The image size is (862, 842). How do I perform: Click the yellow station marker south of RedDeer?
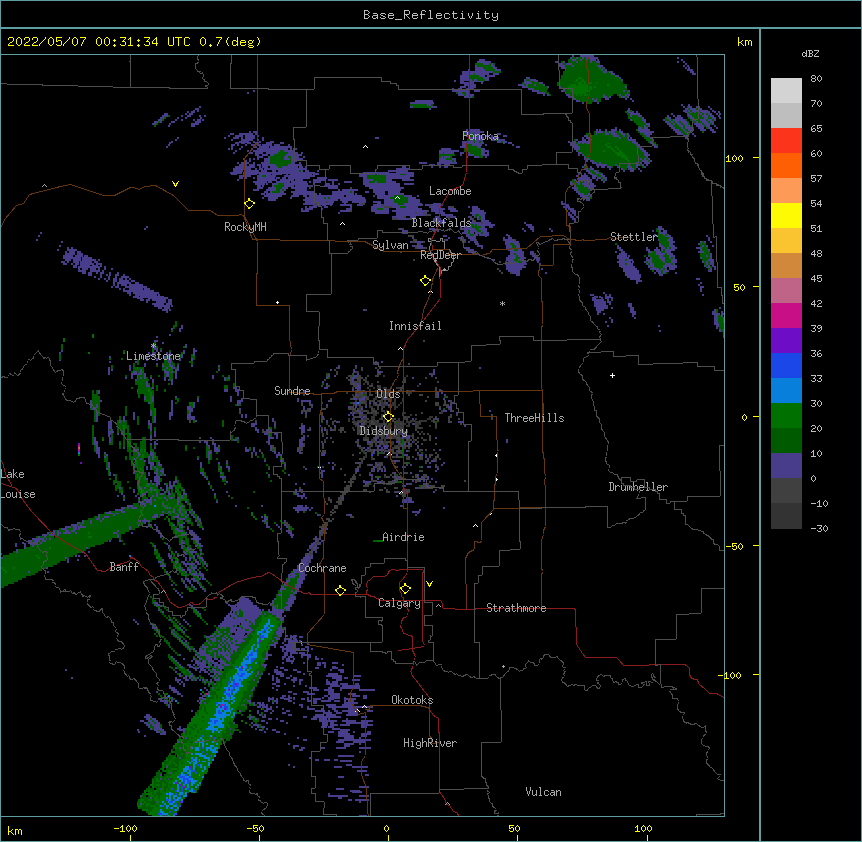click(x=426, y=281)
